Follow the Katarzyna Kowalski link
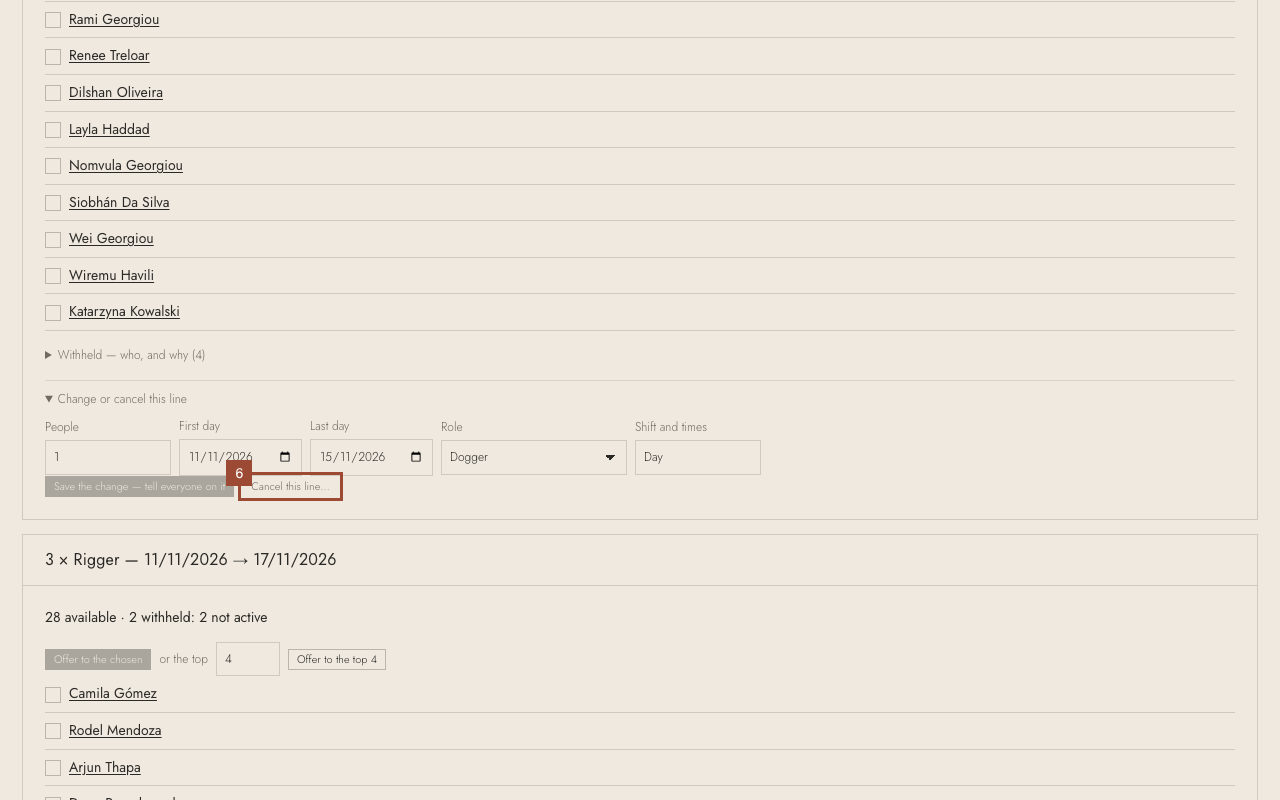Screen dimensions: 1280x800 [x=124, y=311]
